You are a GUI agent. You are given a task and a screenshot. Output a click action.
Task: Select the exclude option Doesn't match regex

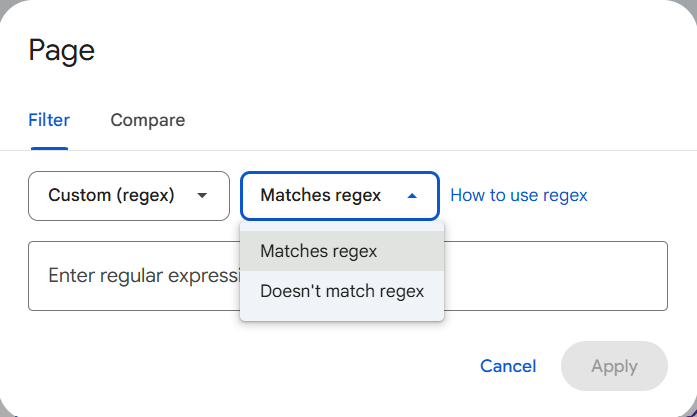342,292
